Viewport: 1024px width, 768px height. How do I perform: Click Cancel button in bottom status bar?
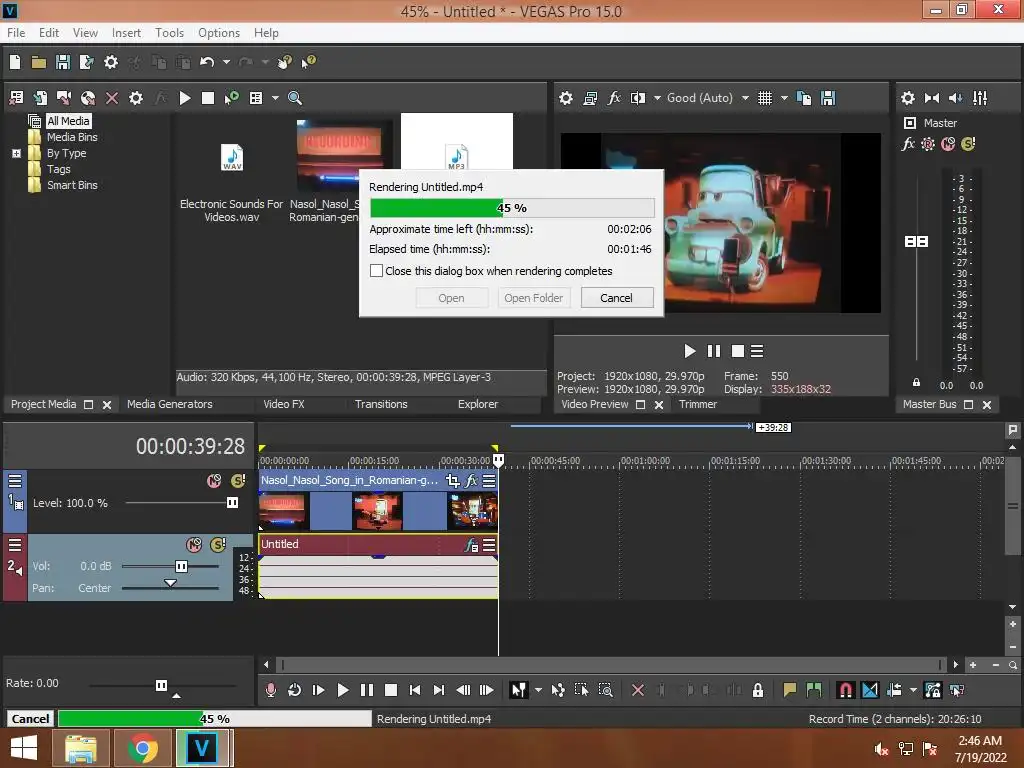click(30, 718)
